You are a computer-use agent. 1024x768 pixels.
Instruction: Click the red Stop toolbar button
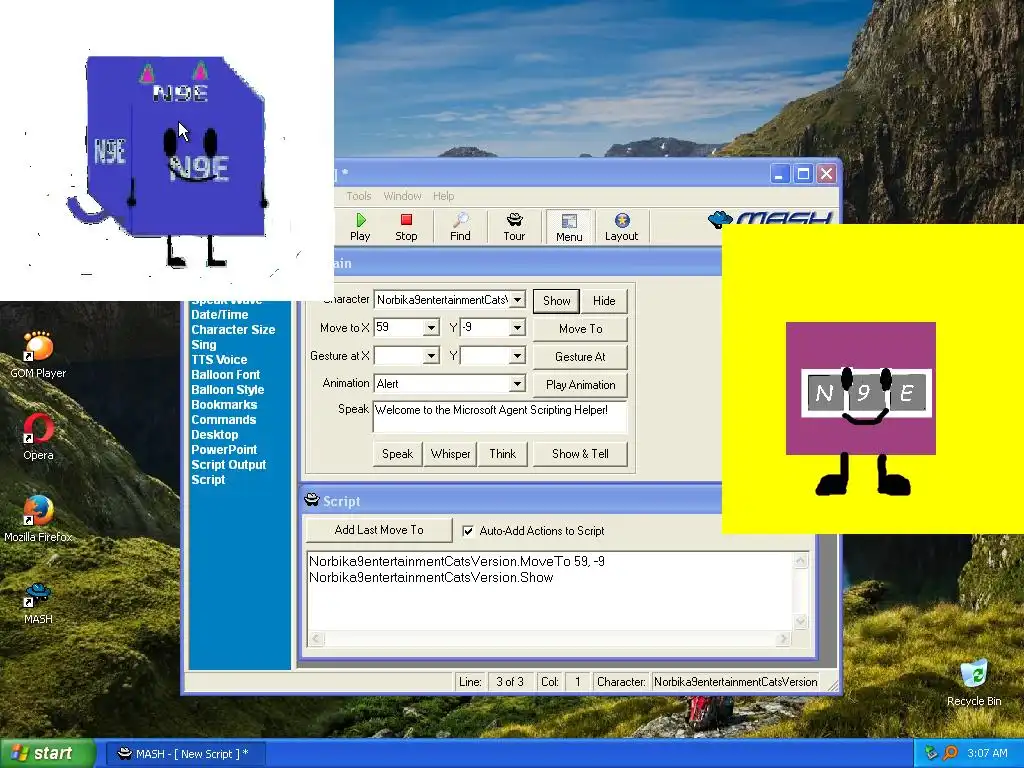(406, 227)
